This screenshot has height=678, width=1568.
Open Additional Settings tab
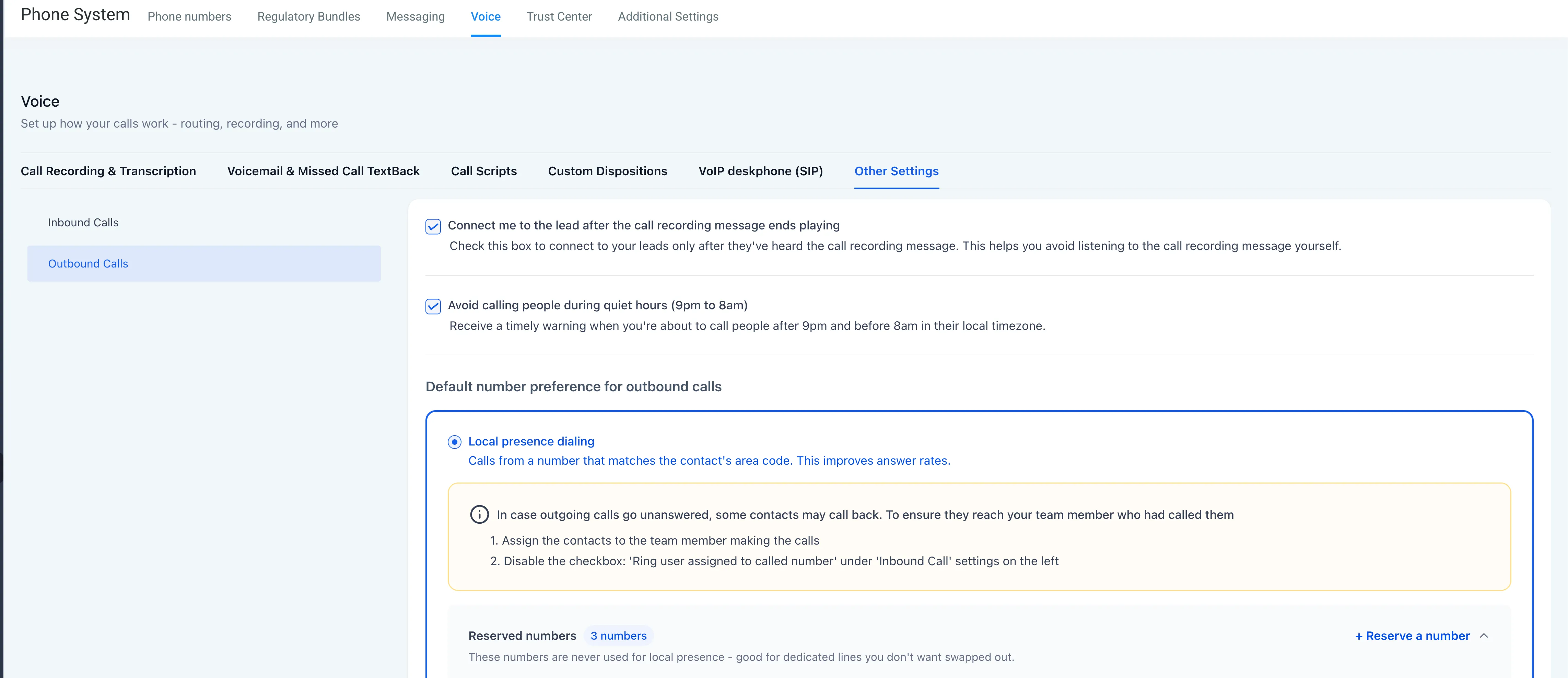point(668,16)
